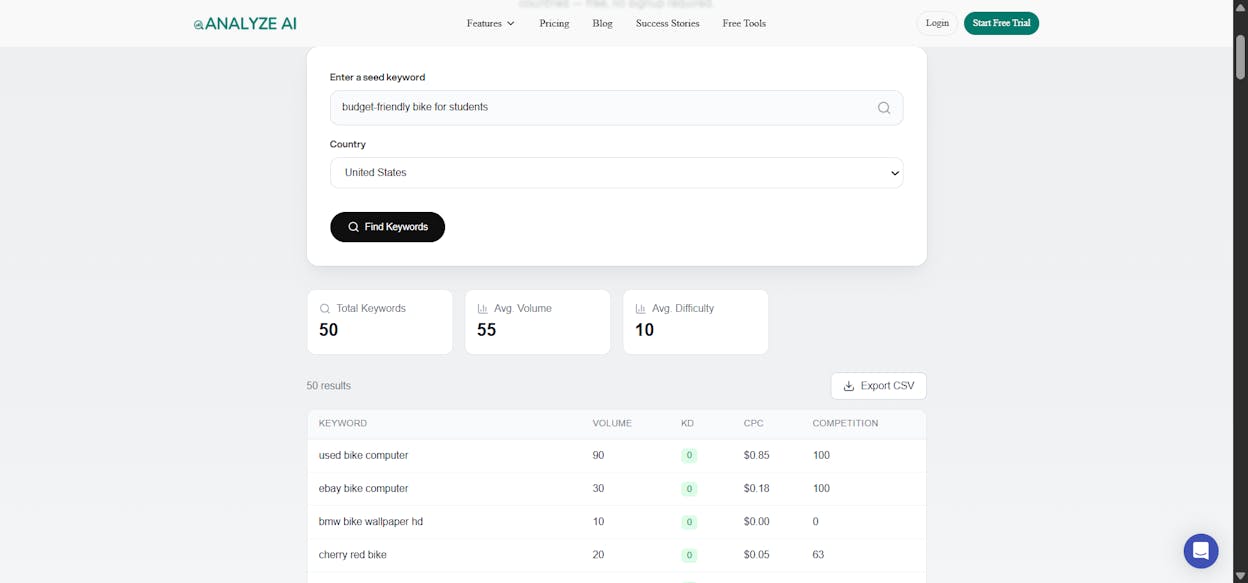Click the scrollbar up arrow
Viewport: 1248px width, 583px height.
(1240, 8)
